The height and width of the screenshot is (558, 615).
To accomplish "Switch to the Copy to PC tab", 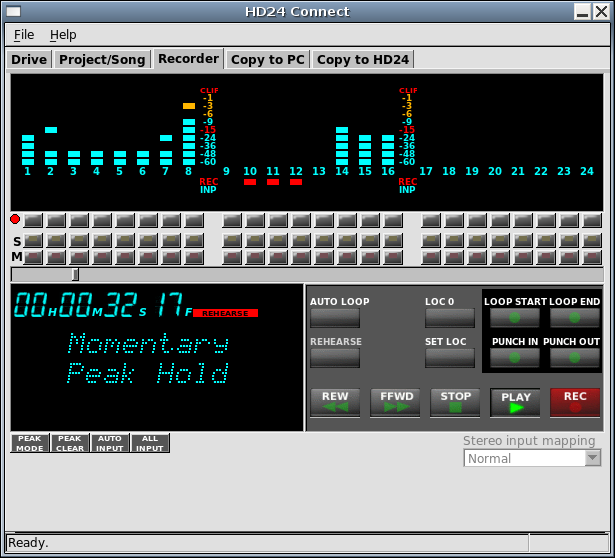I will coord(268,59).
